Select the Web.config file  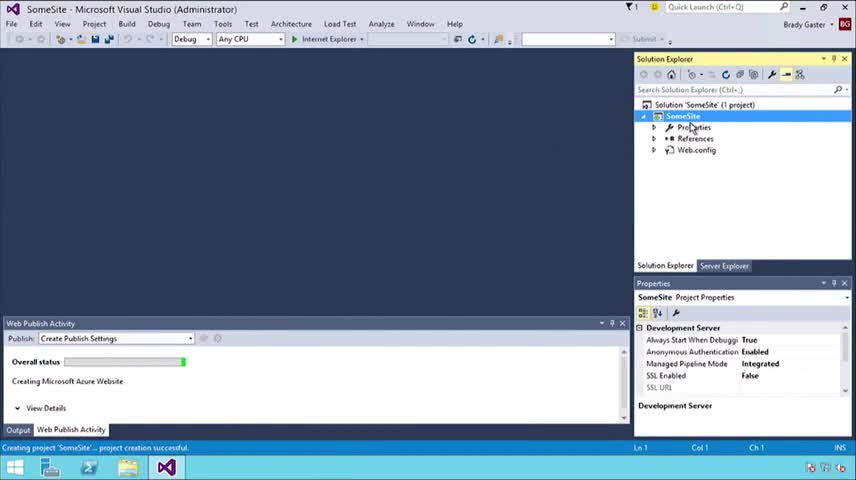pos(697,150)
